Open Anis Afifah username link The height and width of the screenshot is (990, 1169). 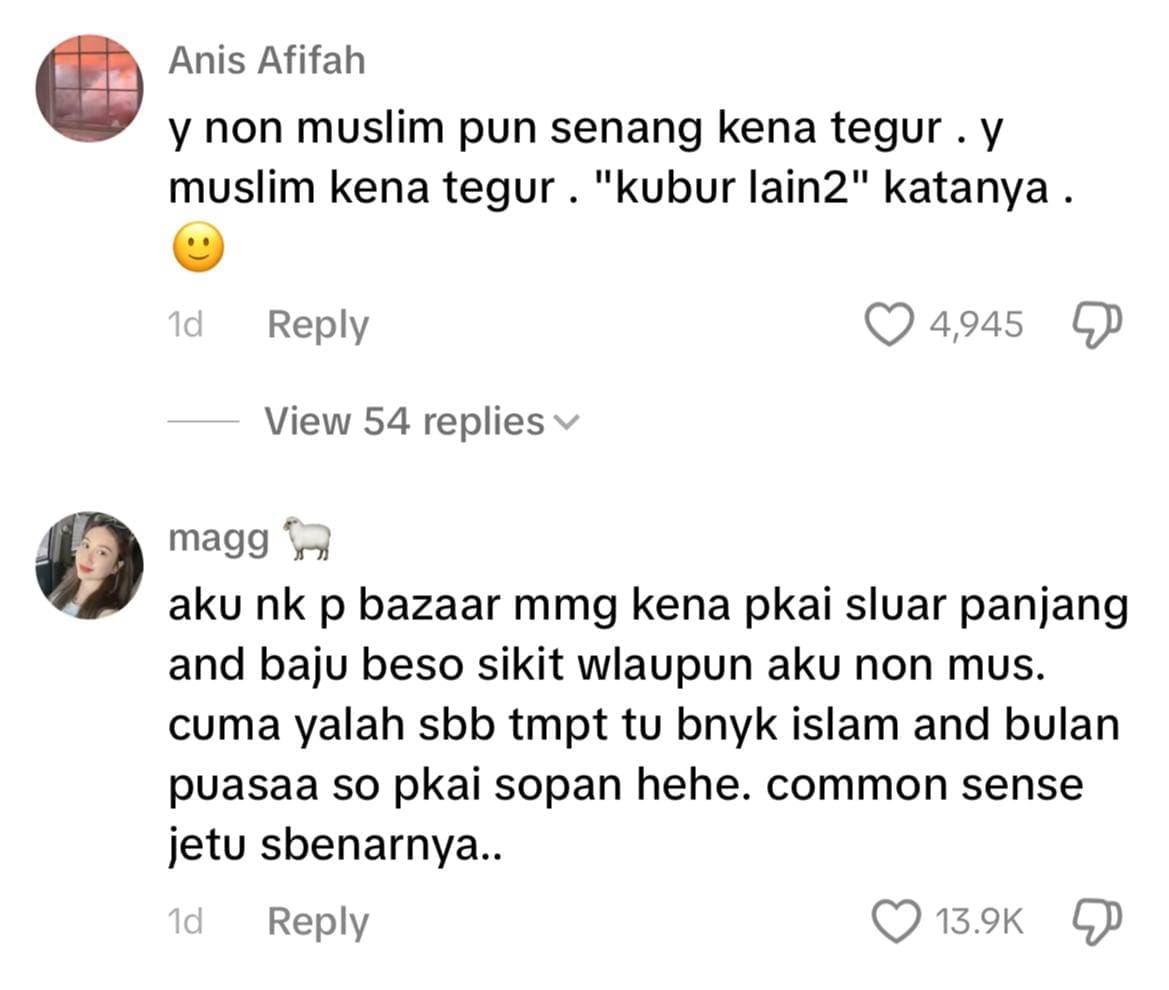[267, 60]
